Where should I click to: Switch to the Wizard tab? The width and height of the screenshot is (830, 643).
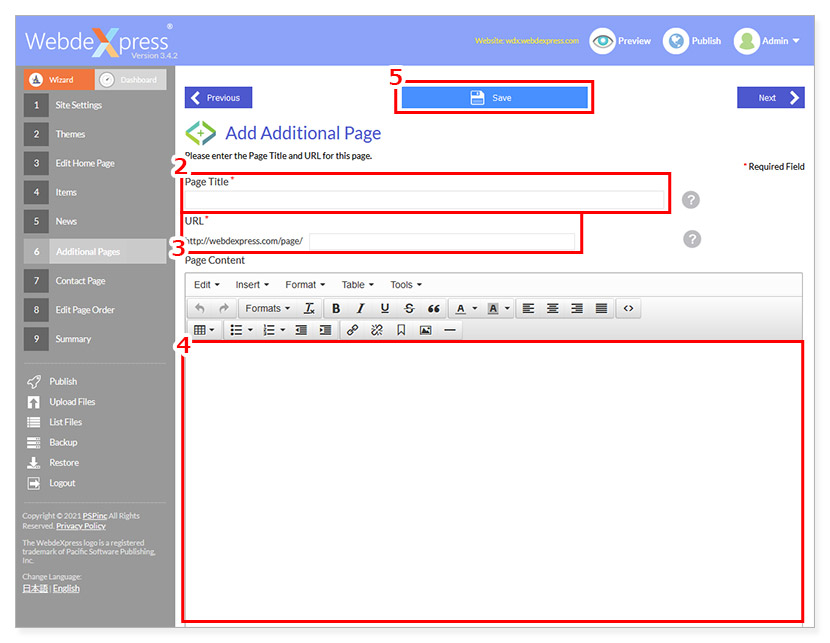pyautogui.click(x=59, y=79)
